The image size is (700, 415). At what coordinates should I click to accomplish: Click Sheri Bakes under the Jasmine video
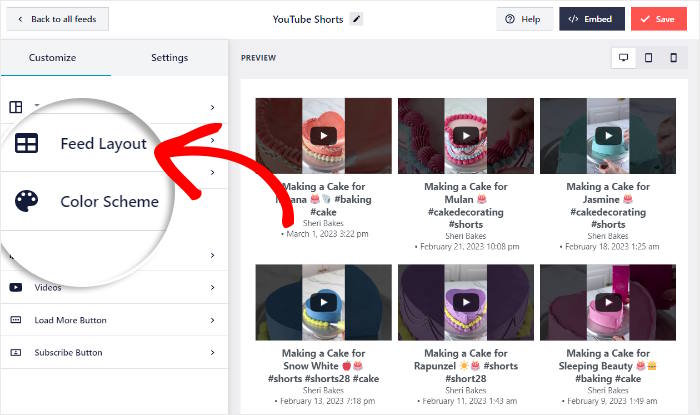tap(608, 236)
